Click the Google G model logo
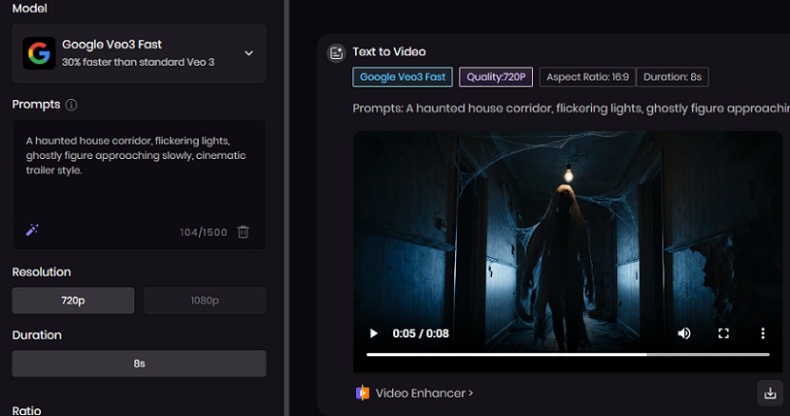Image resolution: width=790 pixels, height=416 pixels. tap(39, 53)
